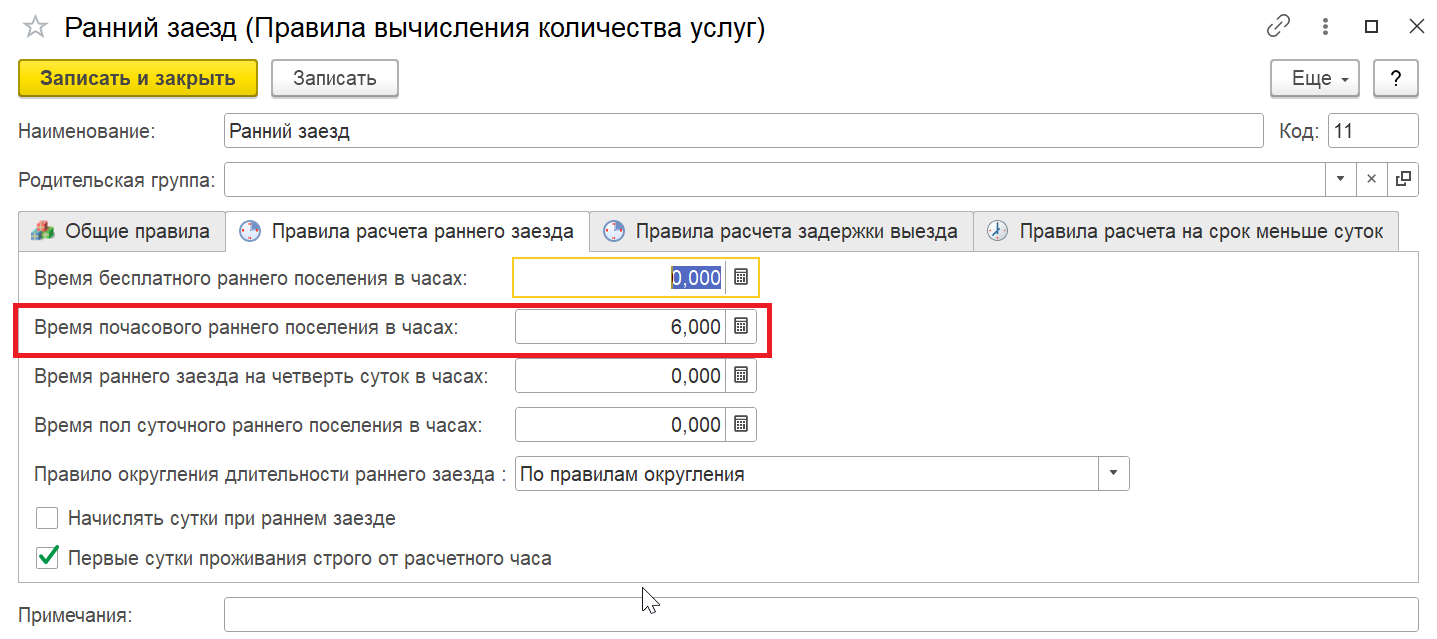This screenshot has height=639, width=1437.
Task: Click the quarter-day early arrival hours field
Action: 621,376
